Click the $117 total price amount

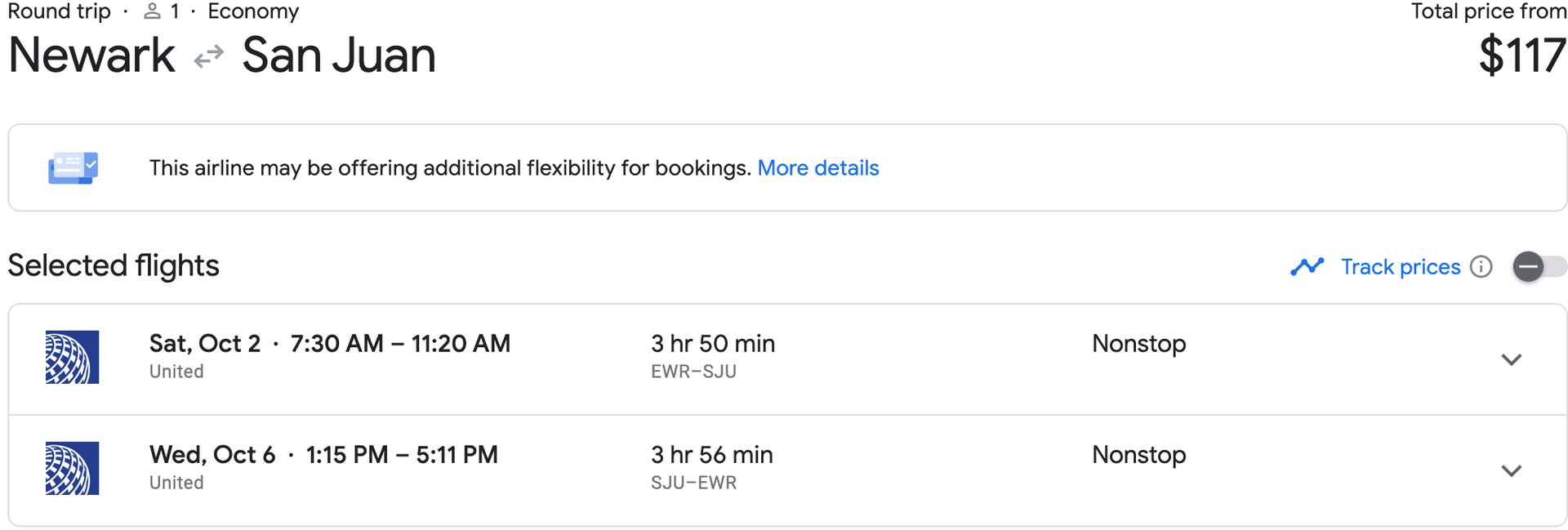click(x=1524, y=56)
